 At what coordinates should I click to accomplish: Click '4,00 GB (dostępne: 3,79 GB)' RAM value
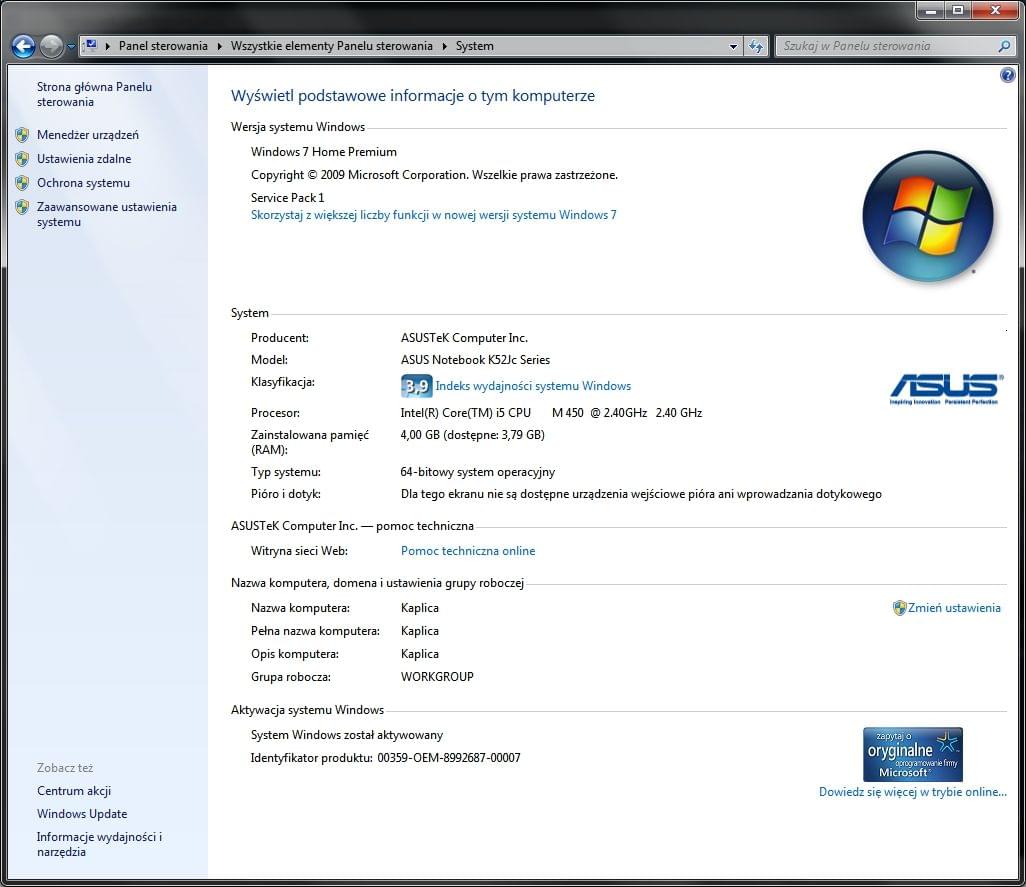(x=472, y=435)
